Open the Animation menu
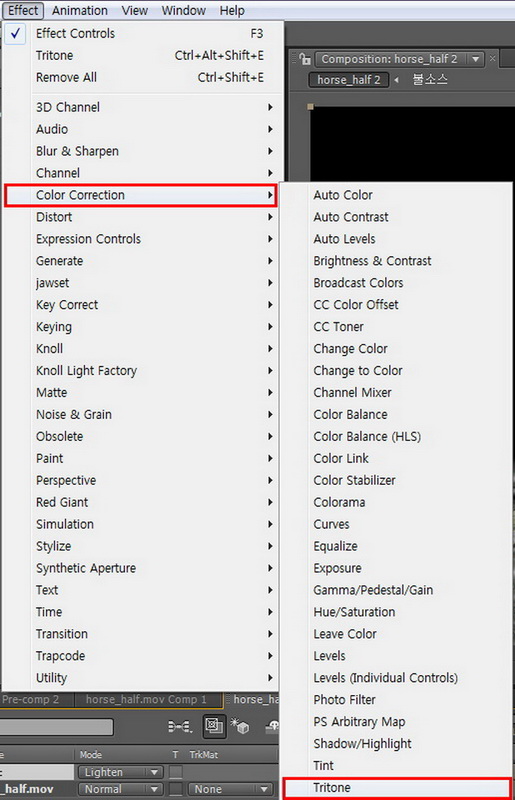Screen dimensions: 515x800 [80, 11]
